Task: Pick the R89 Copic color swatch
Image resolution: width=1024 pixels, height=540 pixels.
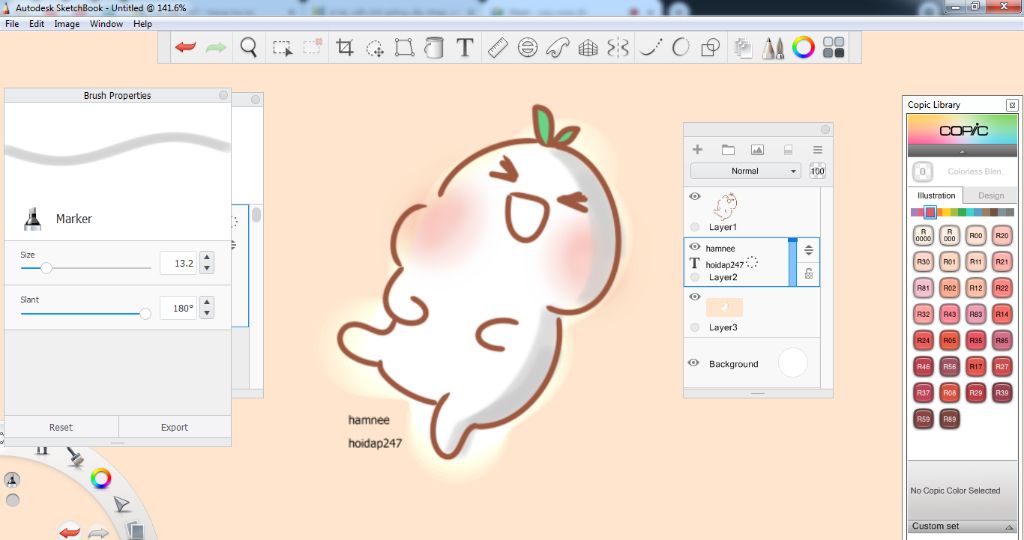Action: tap(949, 419)
